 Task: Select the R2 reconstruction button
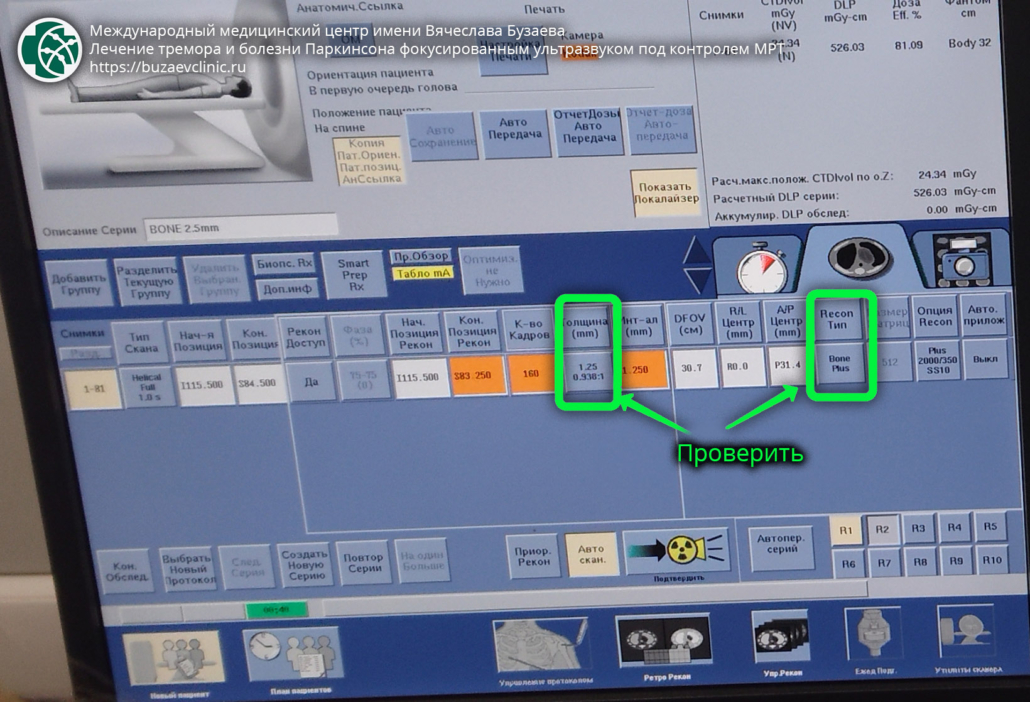click(x=882, y=529)
